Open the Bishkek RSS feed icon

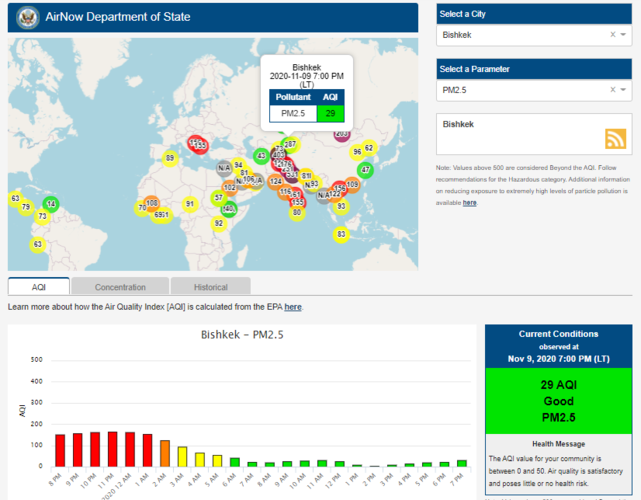[614, 139]
